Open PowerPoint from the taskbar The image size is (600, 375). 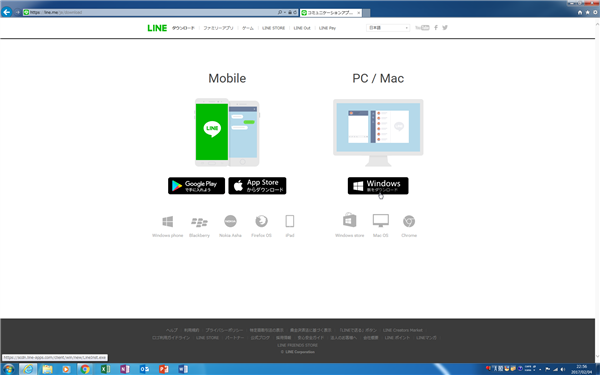coord(164,369)
